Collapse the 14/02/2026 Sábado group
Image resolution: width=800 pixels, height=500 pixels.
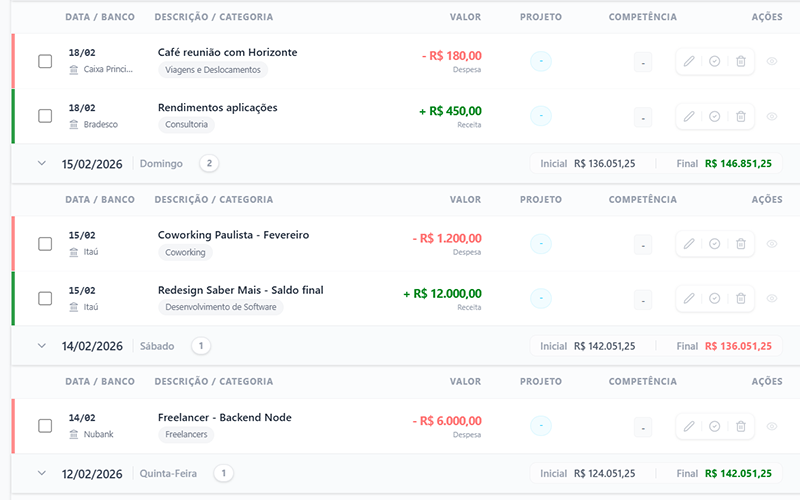(x=42, y=346)
